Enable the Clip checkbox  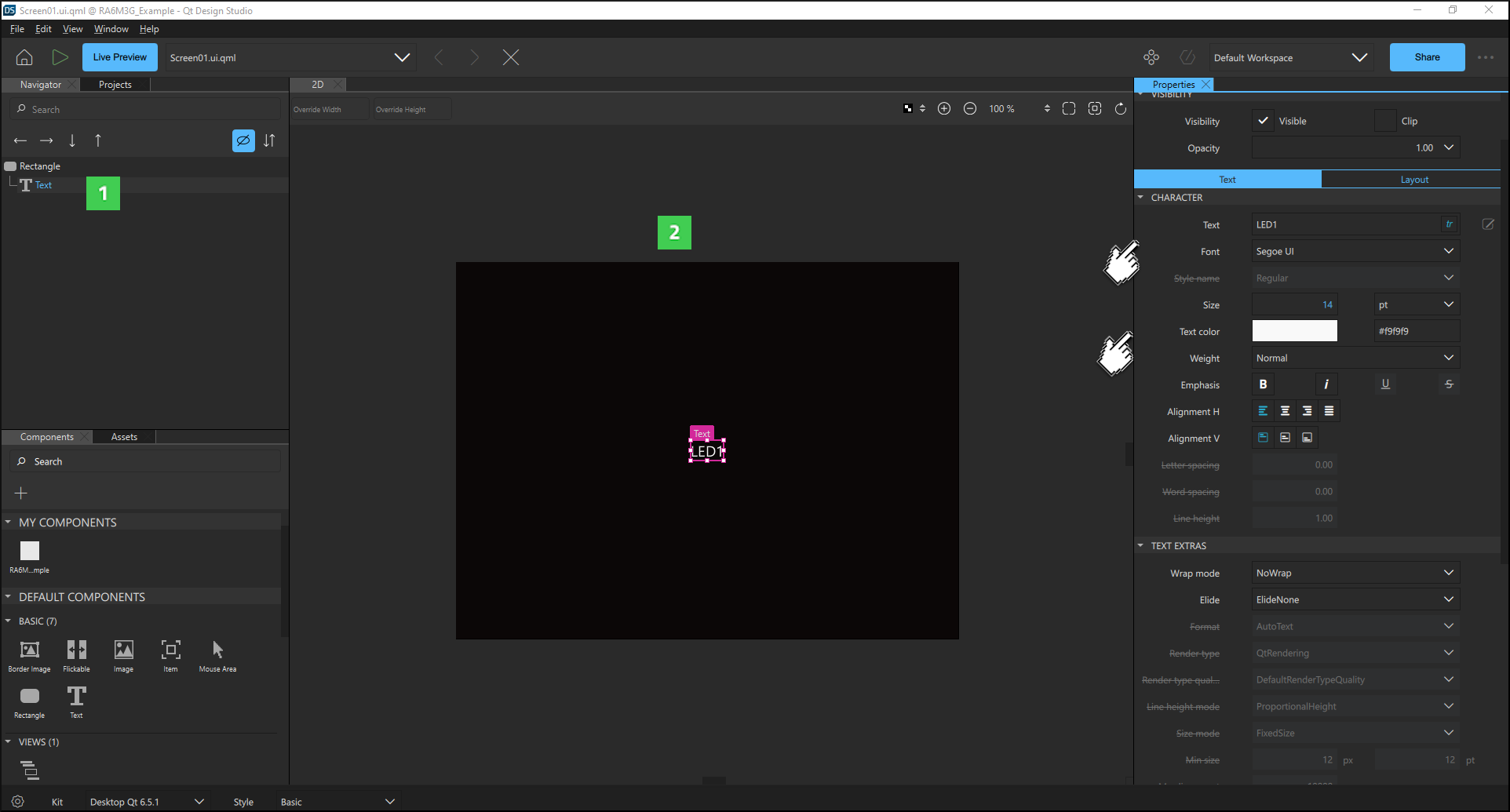click(x=1386, y=121)
